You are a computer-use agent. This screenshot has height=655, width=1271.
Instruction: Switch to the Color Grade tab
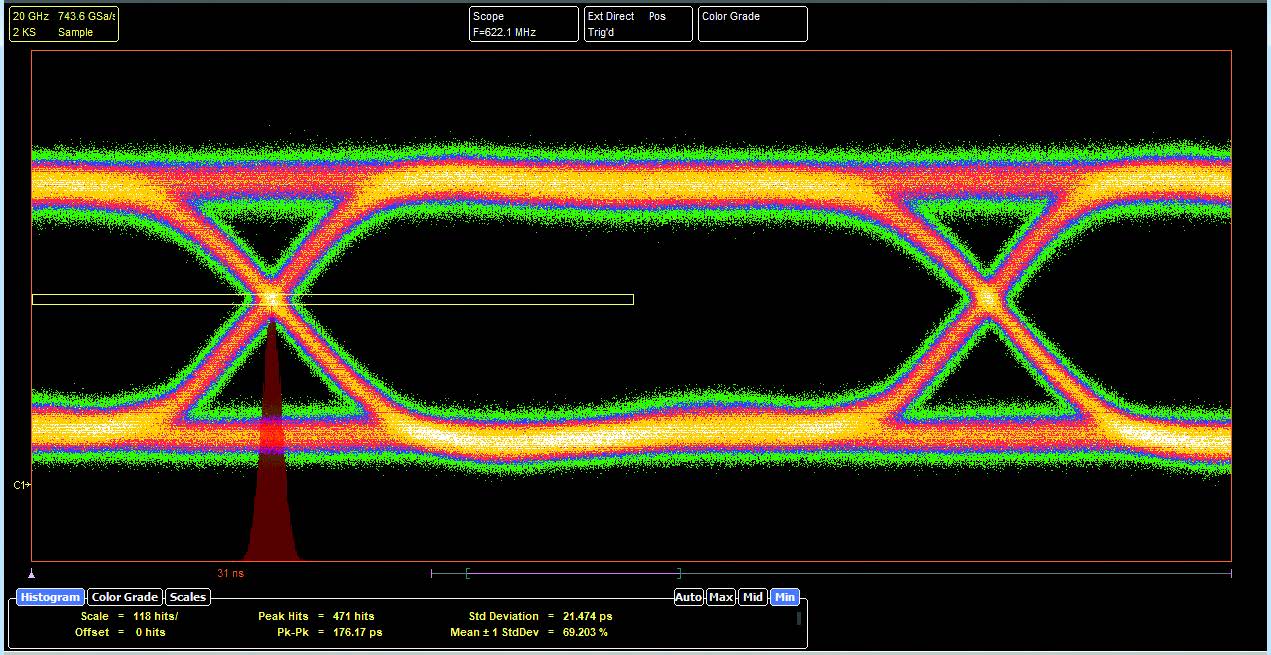[125, 597]
